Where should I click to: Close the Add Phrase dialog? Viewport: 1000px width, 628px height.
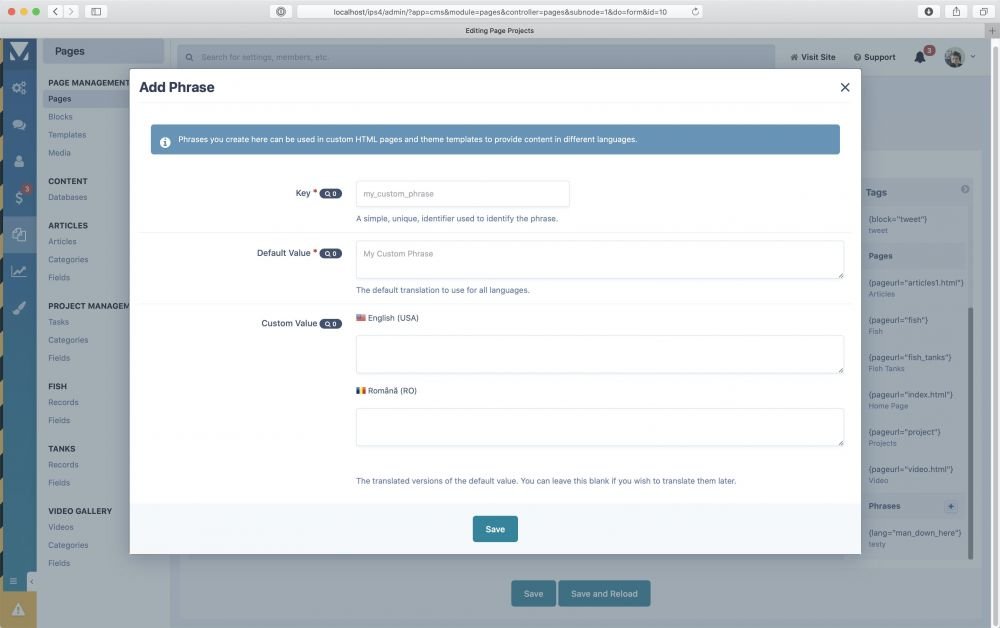[x=845, y=87]
